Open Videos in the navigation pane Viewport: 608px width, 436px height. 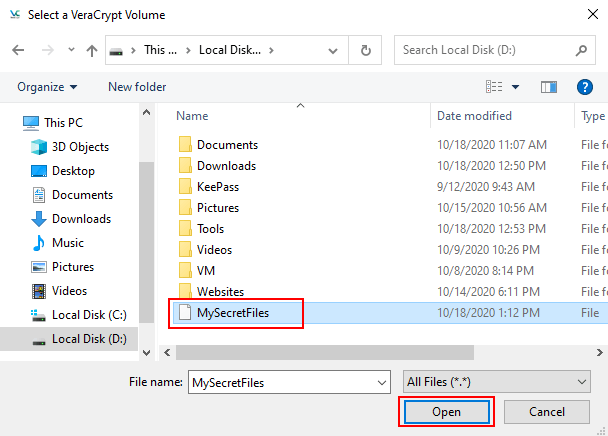tap(59, 291)
